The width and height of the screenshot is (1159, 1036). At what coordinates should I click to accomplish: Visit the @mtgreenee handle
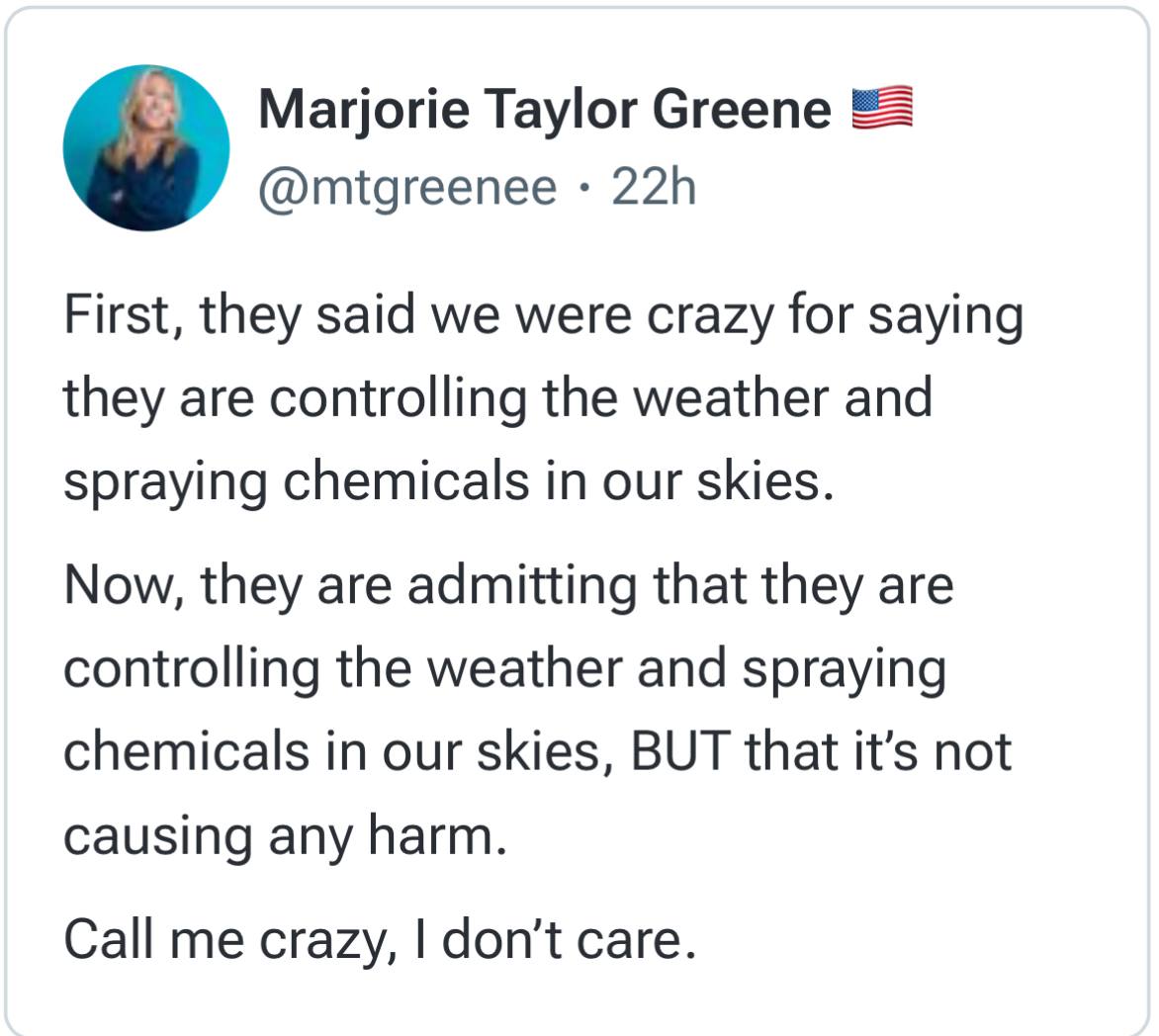(407, 188)
